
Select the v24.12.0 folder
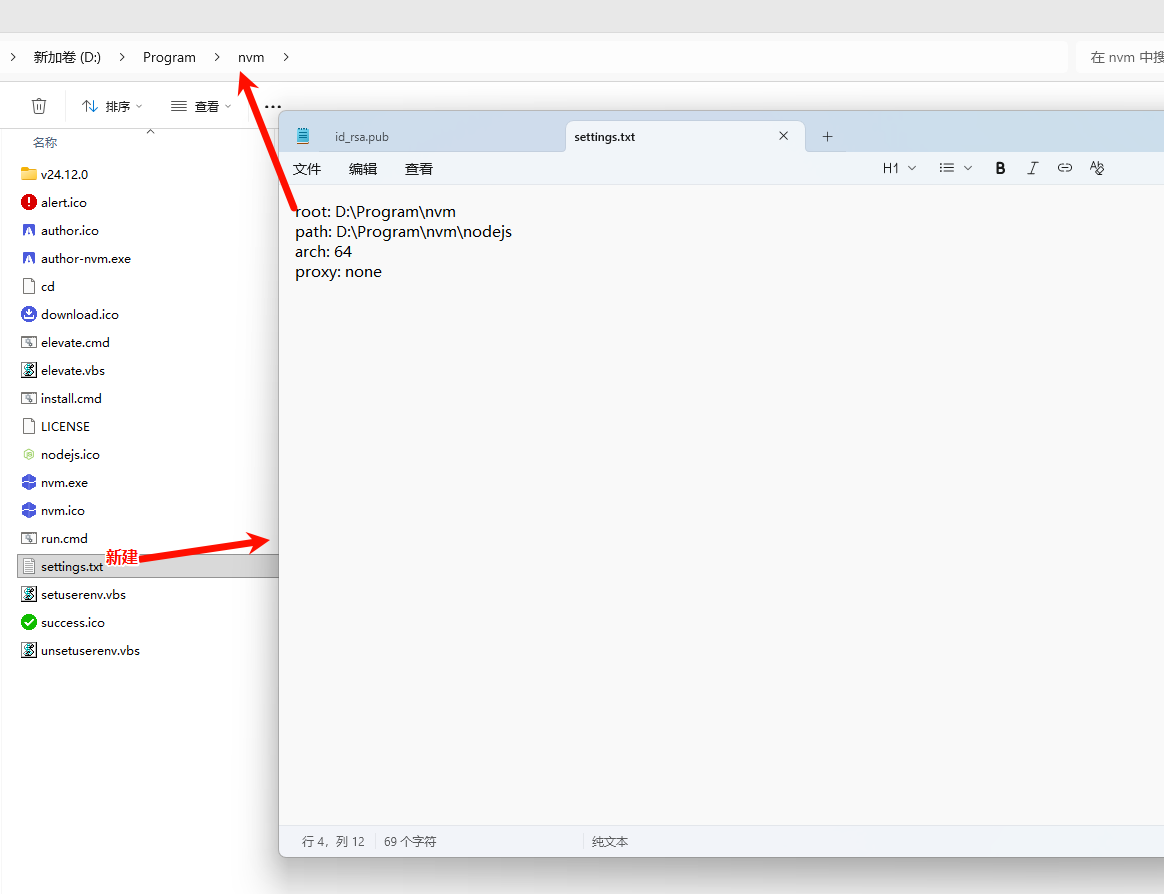click(64, 174)
